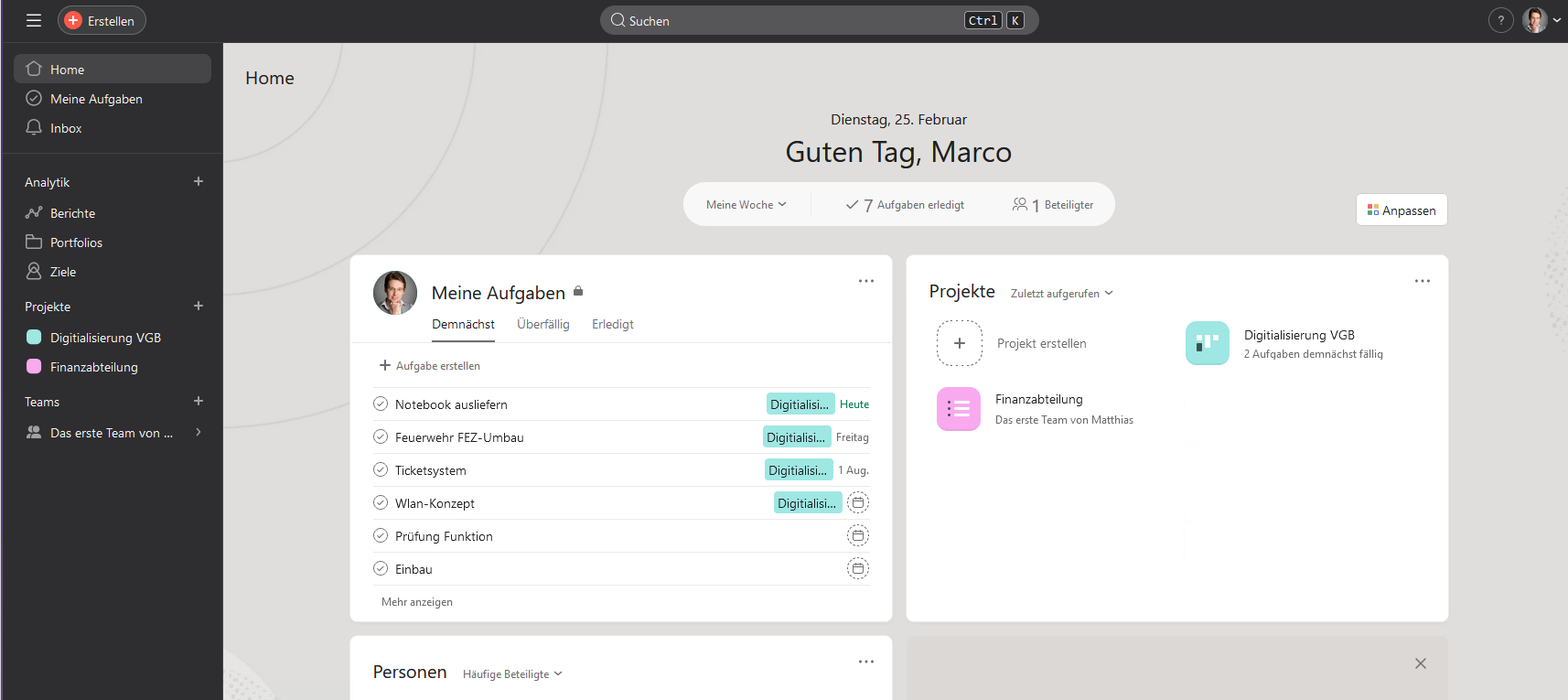Open the user profile avatar menu

click(x=1541, y=20)
